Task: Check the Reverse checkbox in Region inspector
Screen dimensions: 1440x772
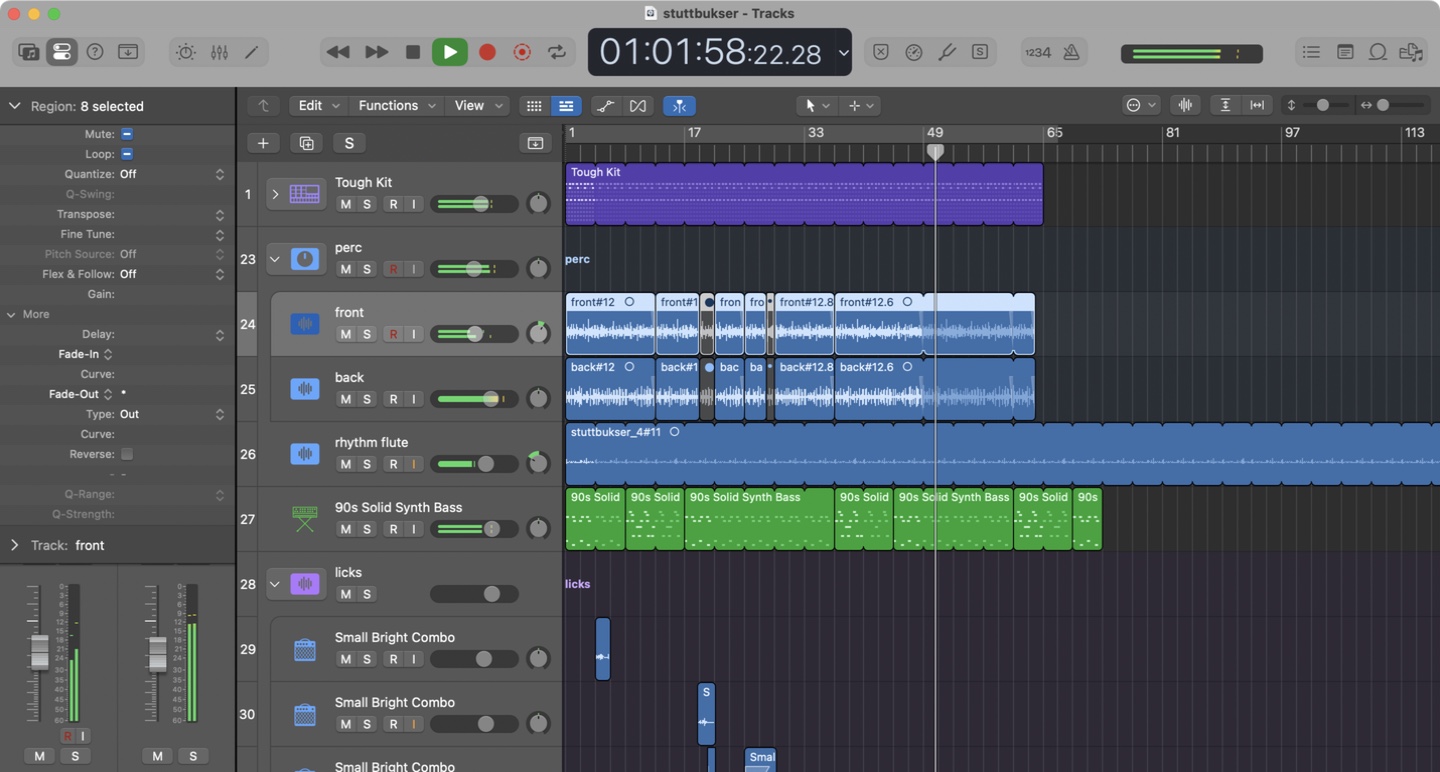Action: (x=127, y=454)
